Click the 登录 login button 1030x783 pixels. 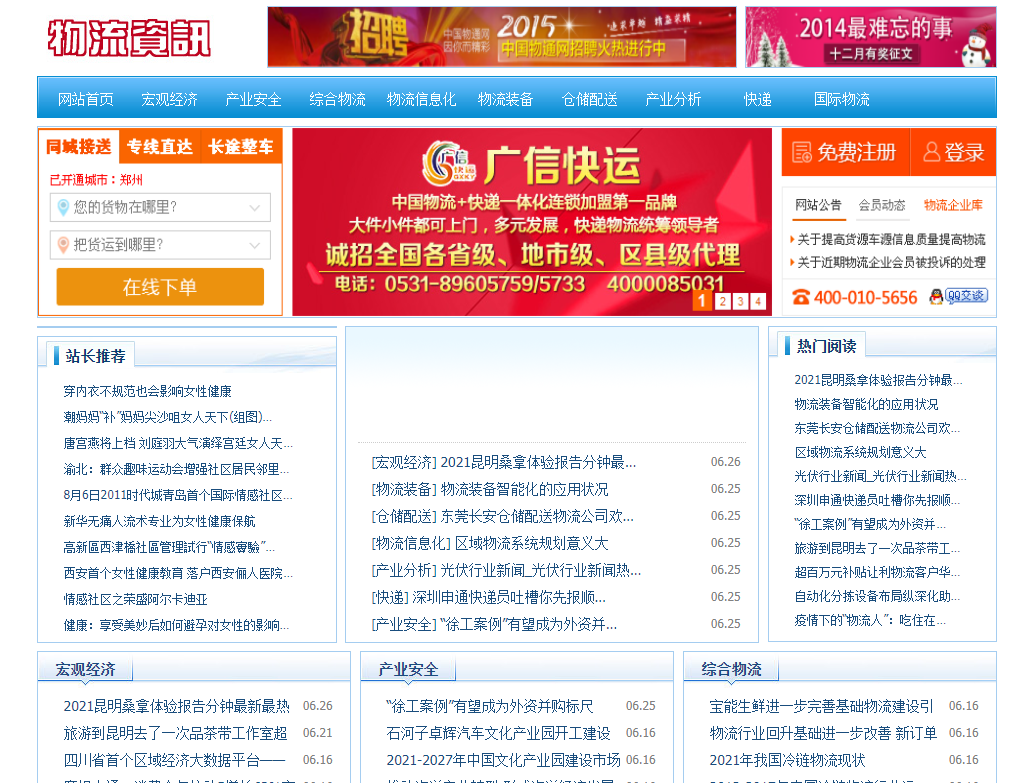pyautogui.click(x=954, y=152)
